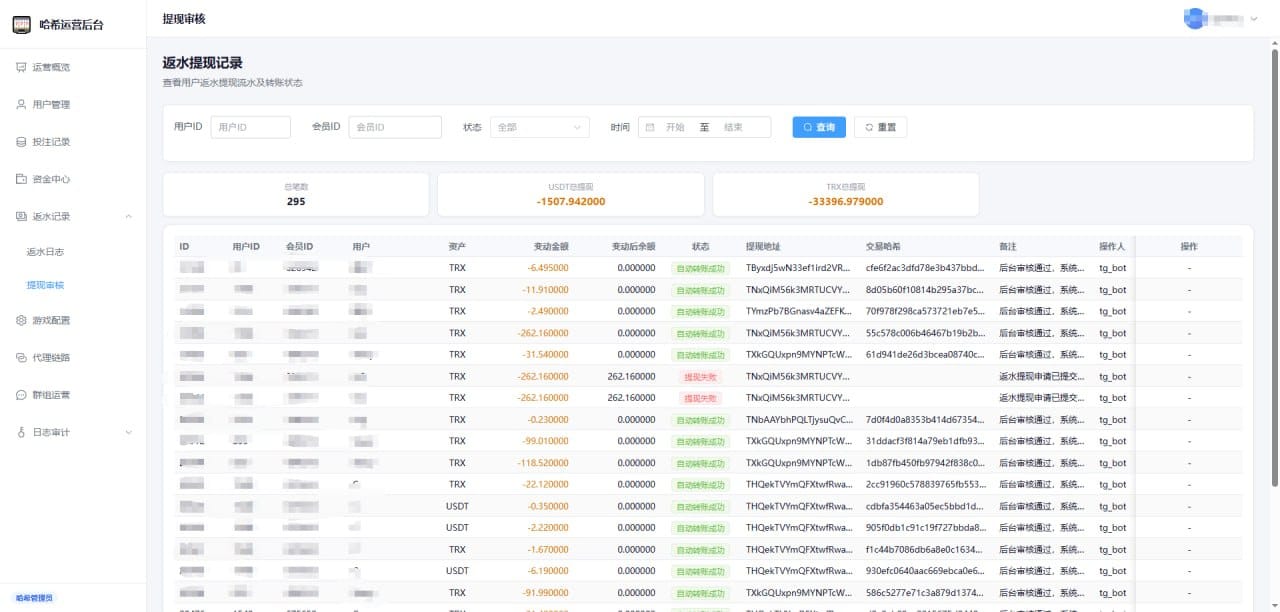Select 提现审核 submenu item

[x=45, y=285]
